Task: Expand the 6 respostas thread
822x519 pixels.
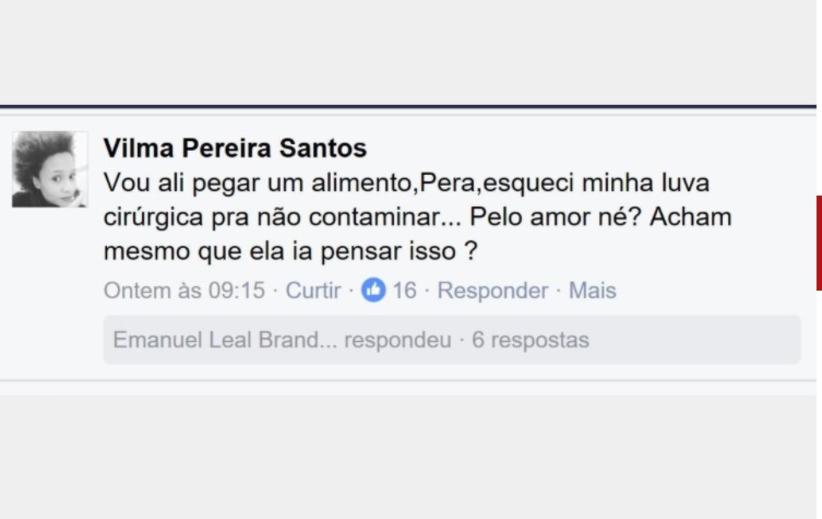Action: coord(530,340)
